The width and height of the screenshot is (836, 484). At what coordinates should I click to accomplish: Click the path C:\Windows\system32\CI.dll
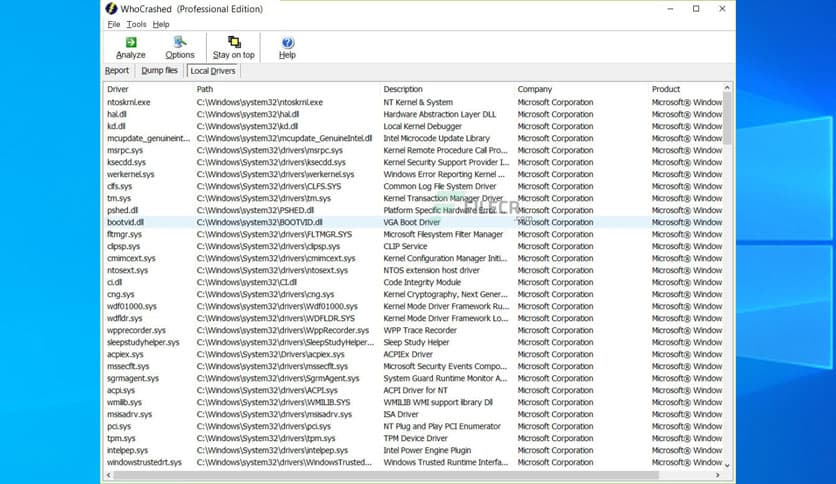[x=246, y=282]
